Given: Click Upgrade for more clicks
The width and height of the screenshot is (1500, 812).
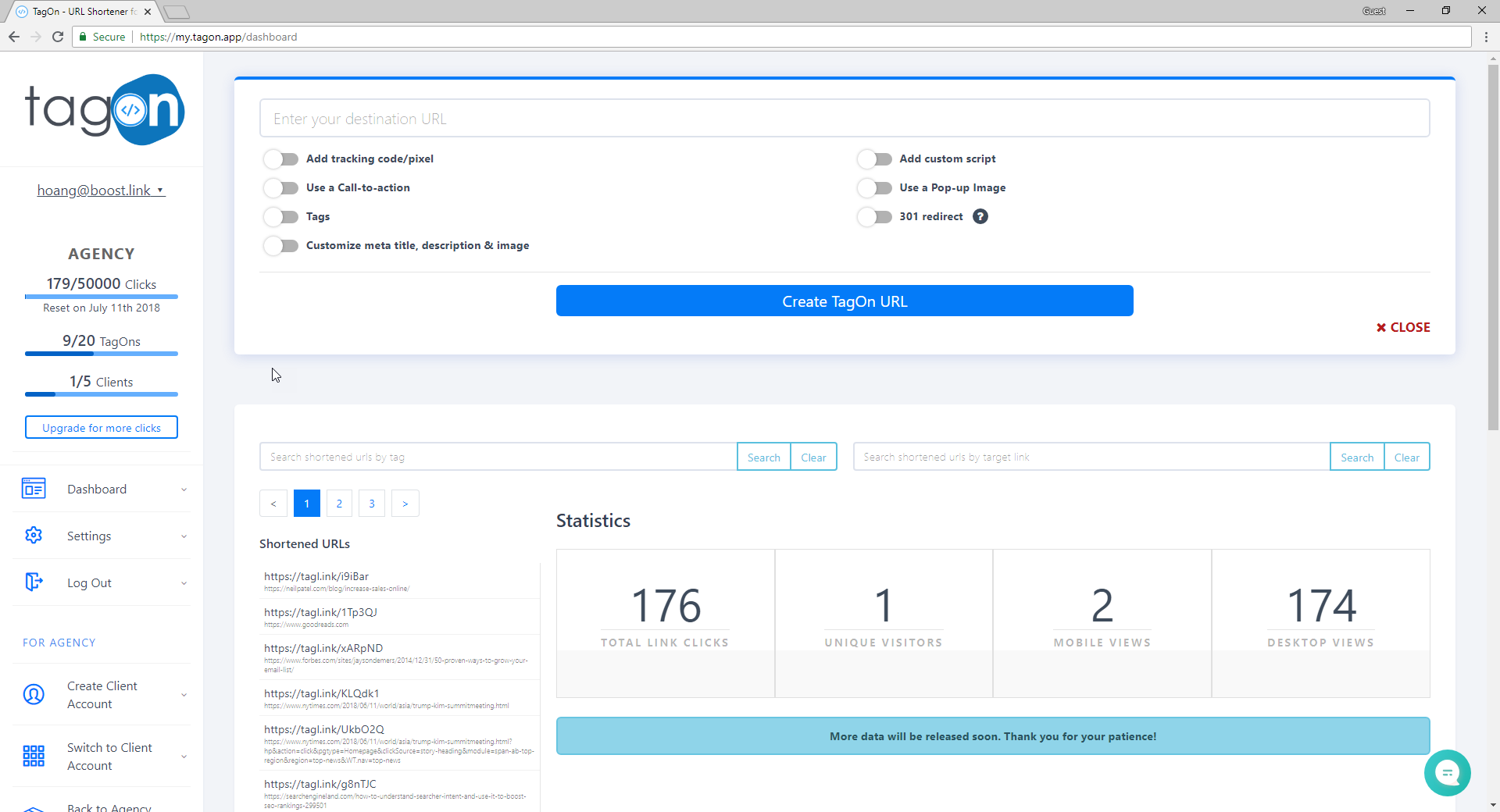Looking at the screenshot, I should (102, 427).
